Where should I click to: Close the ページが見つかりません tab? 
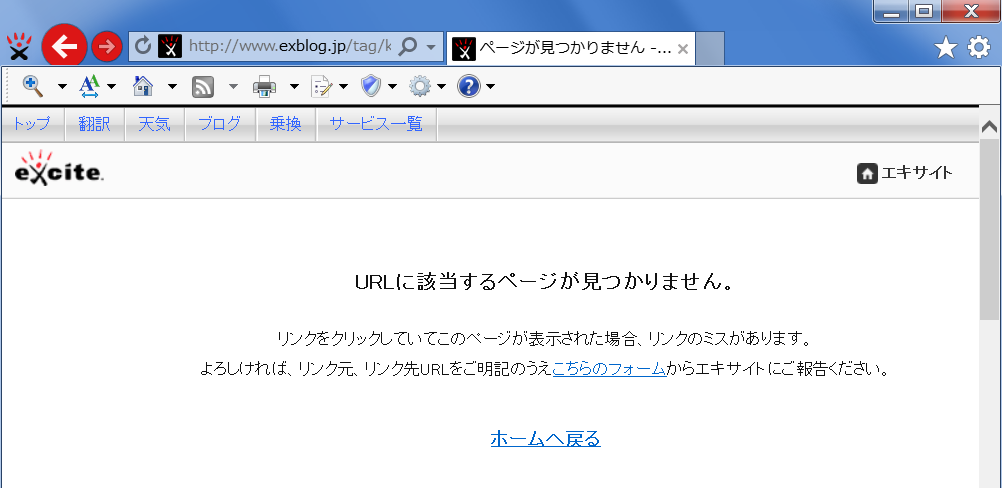[682, 49]
